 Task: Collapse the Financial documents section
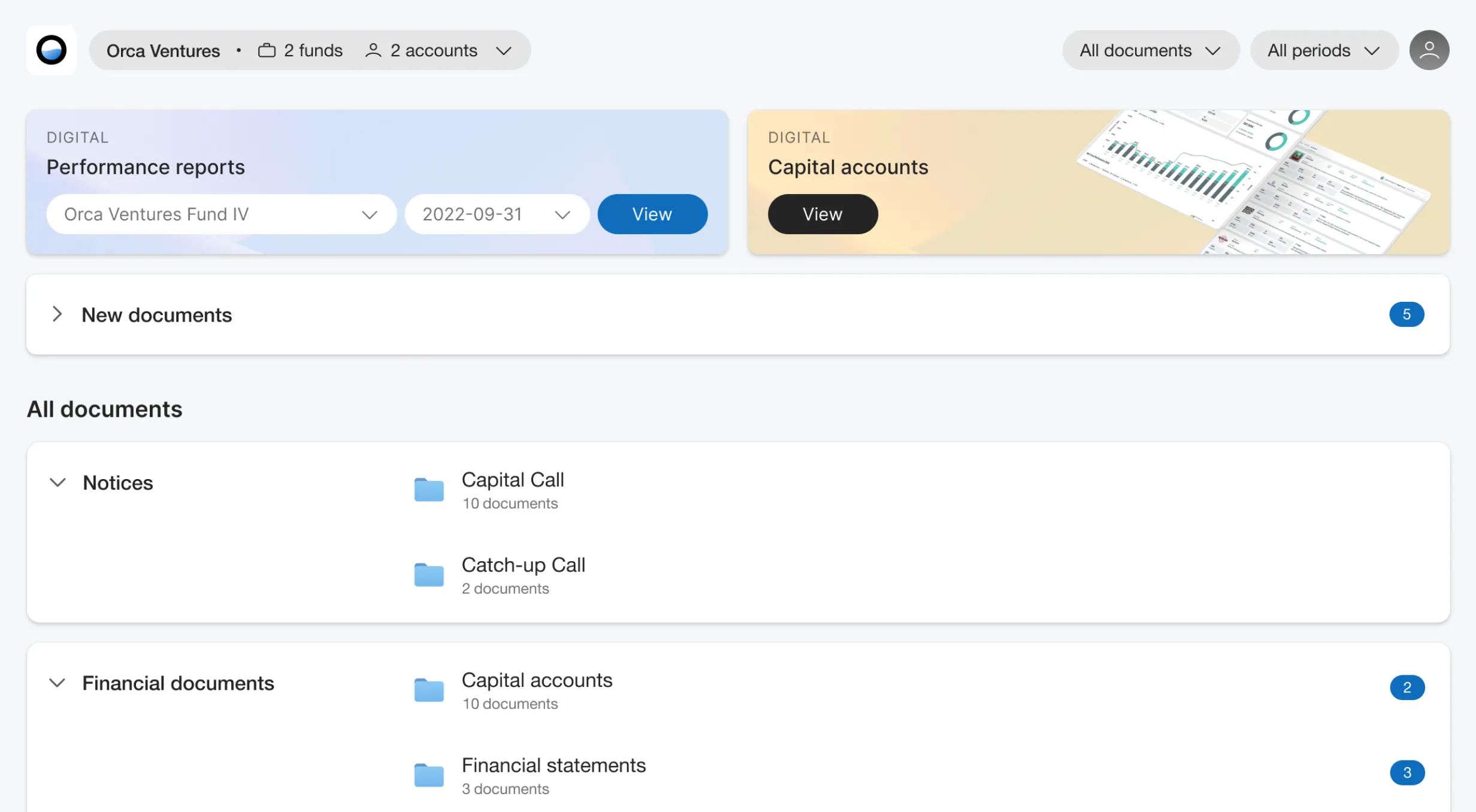coord(58,683)
